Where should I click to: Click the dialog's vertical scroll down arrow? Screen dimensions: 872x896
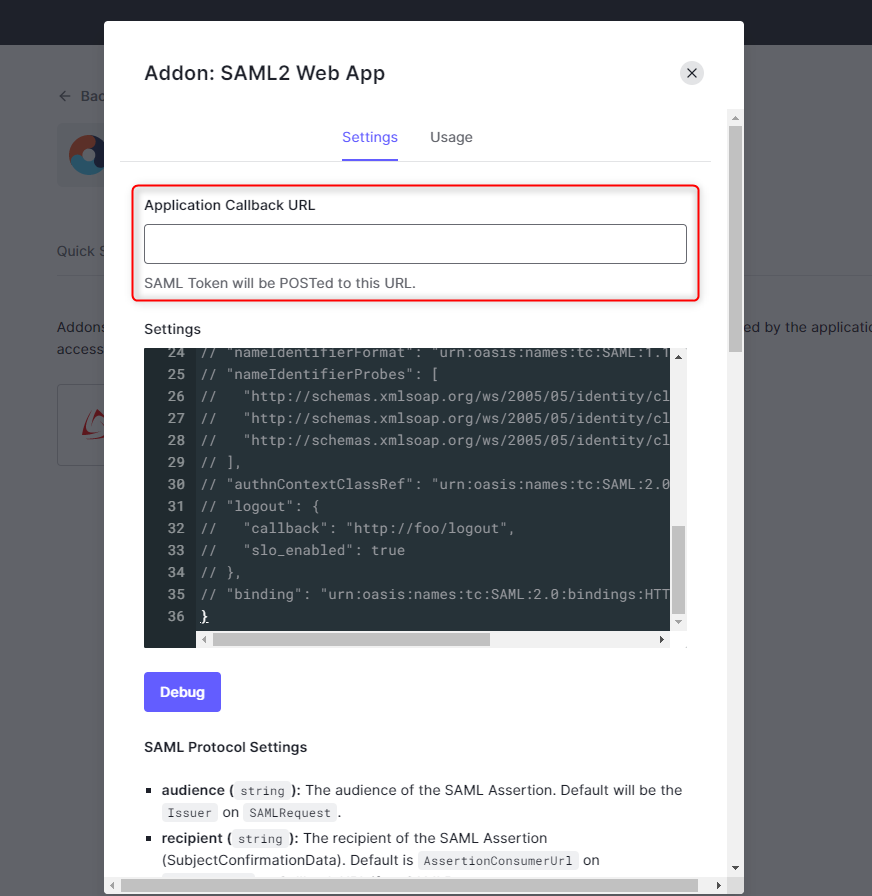(735, 867)
